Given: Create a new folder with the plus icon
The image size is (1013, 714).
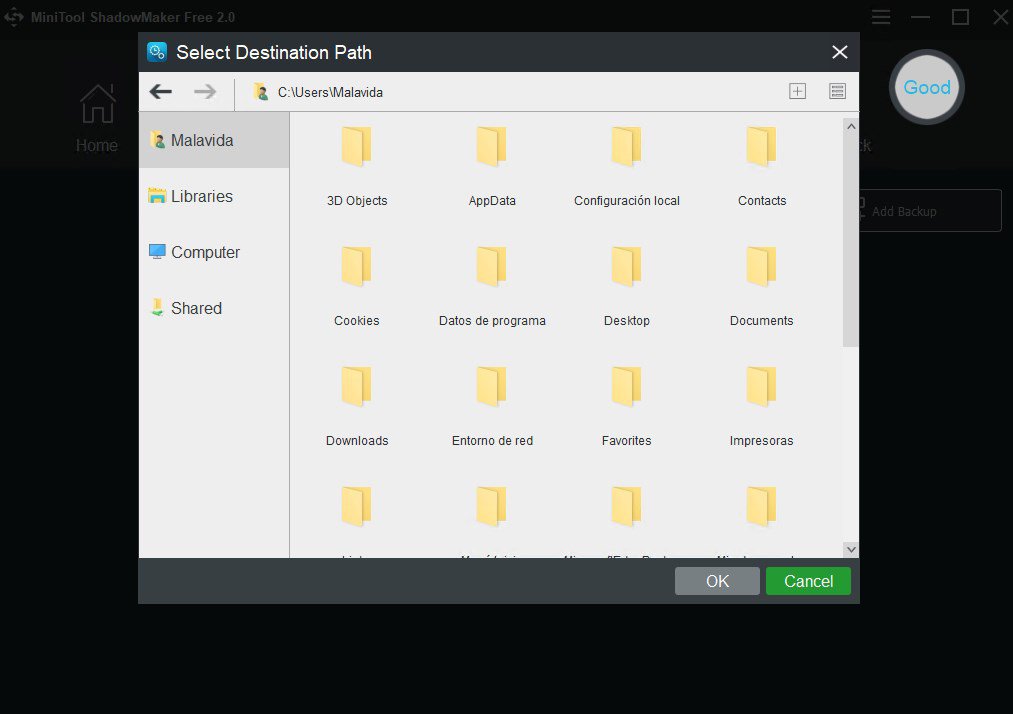Looking at the screenshot, I should point(797,92).
